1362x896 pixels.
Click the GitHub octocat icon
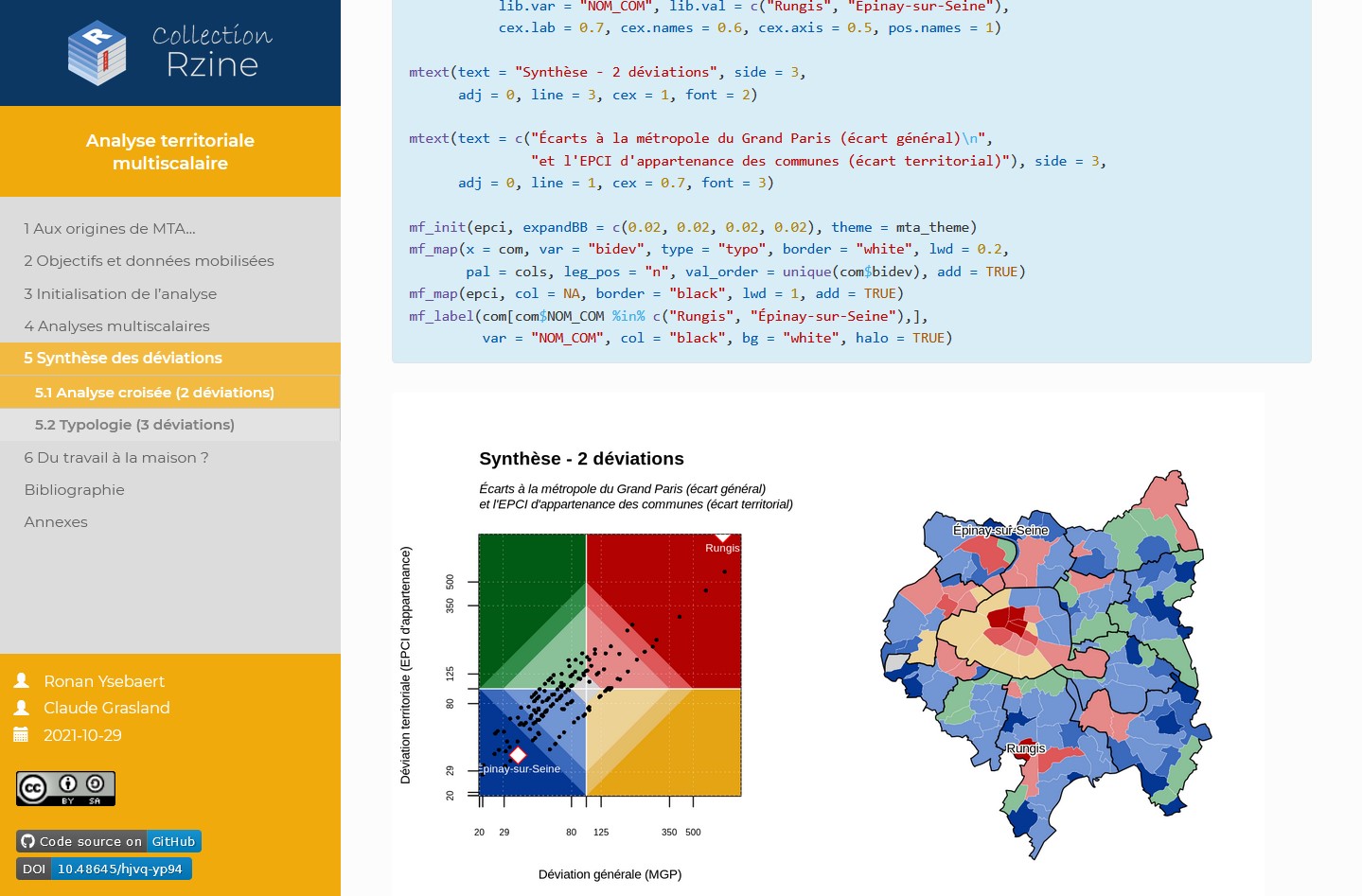27,841
